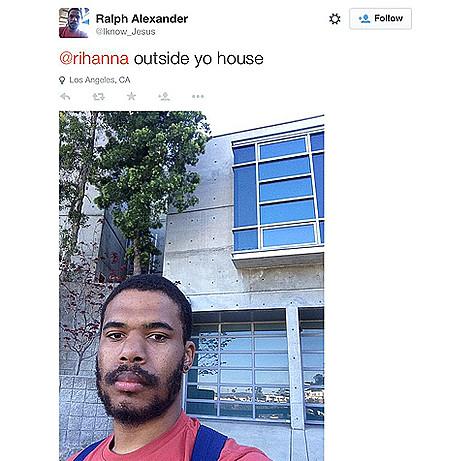This screenshot has height=461, width=475.
Task: Click the tweet text 'outside yo house'
Action: click(x=198, y=58)
